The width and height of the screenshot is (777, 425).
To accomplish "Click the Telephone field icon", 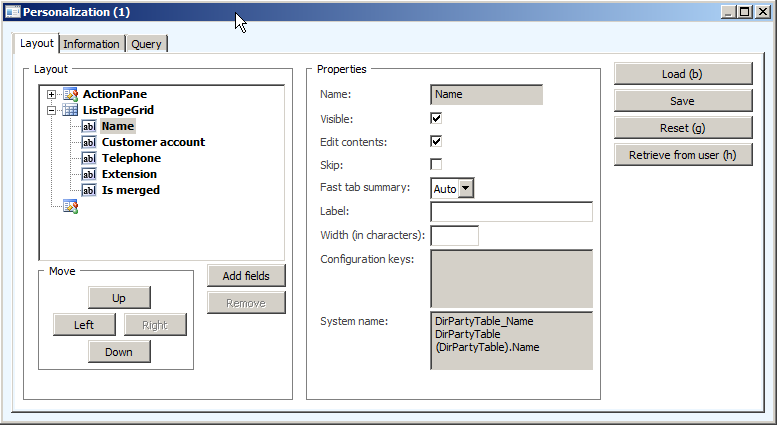I will pos(89,158).
